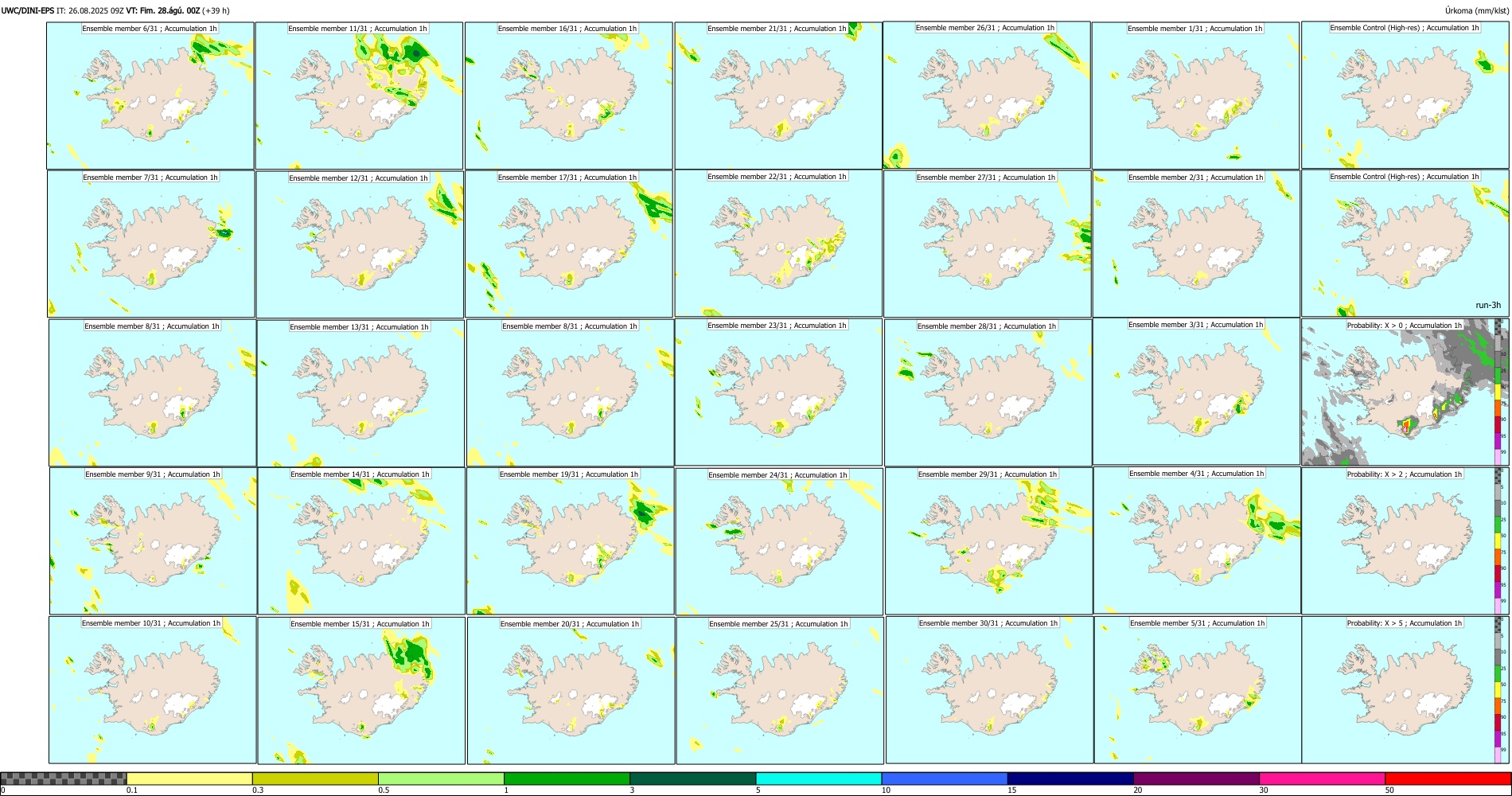The width and height of the screenshot is (1512, 796).
Task: Click the 'Ensemble member 28/31' panel label
Action: [x=987, y=326]
